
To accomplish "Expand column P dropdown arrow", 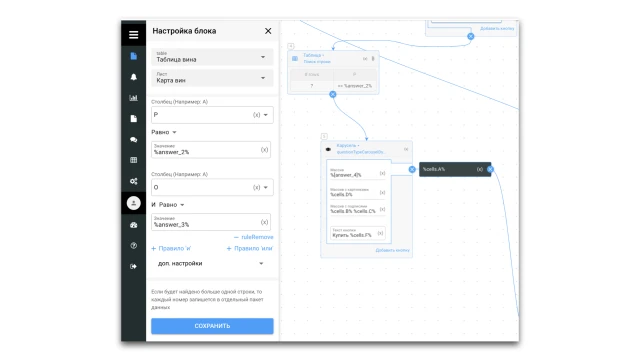I will (x=266, y=115).
